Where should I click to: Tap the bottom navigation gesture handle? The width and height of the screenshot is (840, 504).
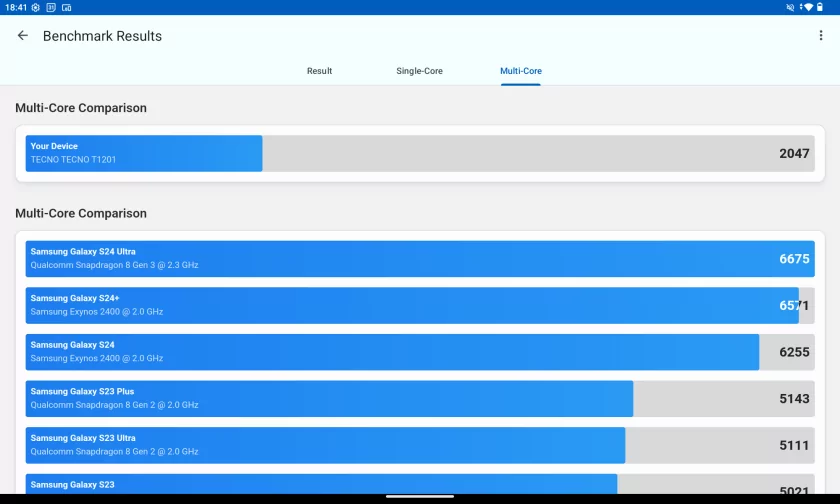pyautogui.click(x=420, y=497)
